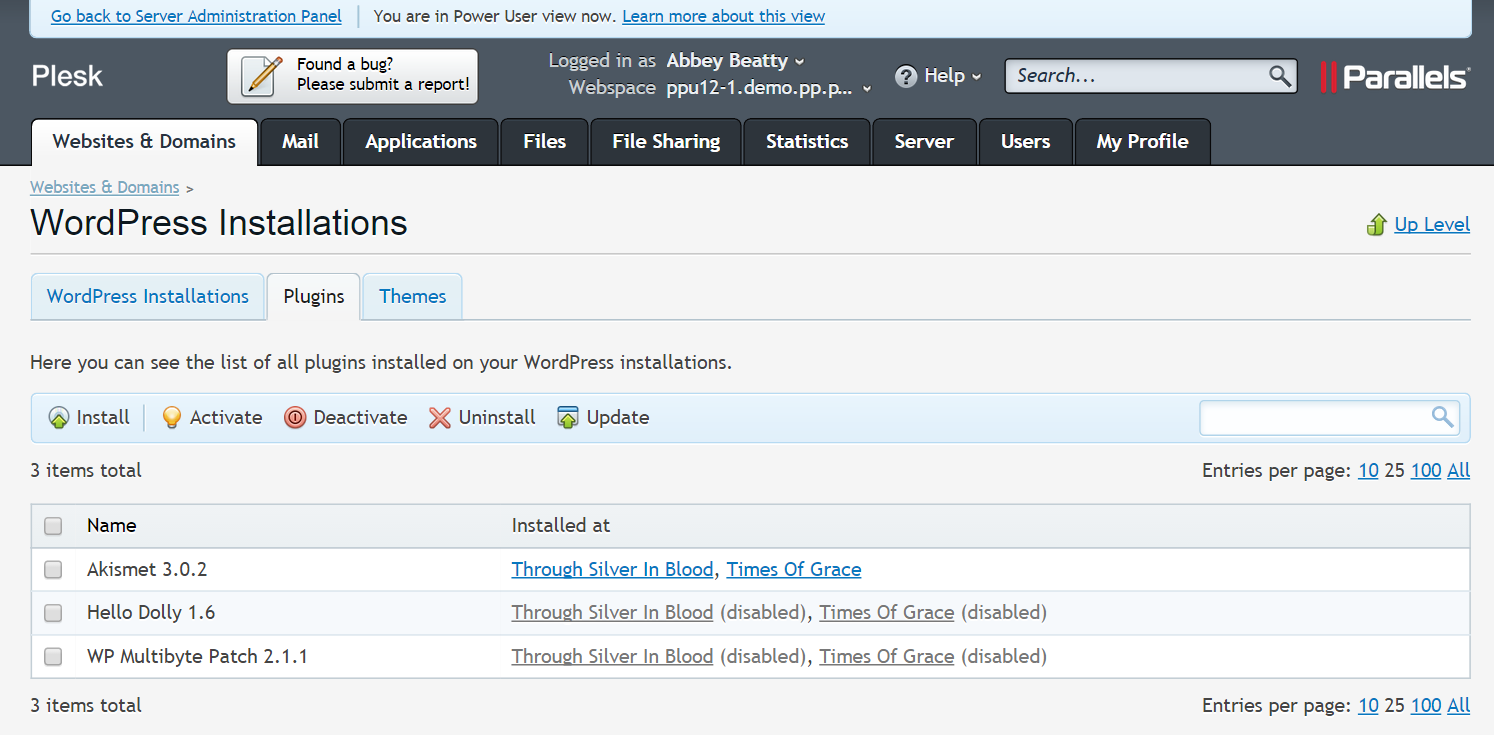Set bottom entries per page to All
This screenshot has width=1494, height=735.
pyautogui.click(x=1458, y=706)
